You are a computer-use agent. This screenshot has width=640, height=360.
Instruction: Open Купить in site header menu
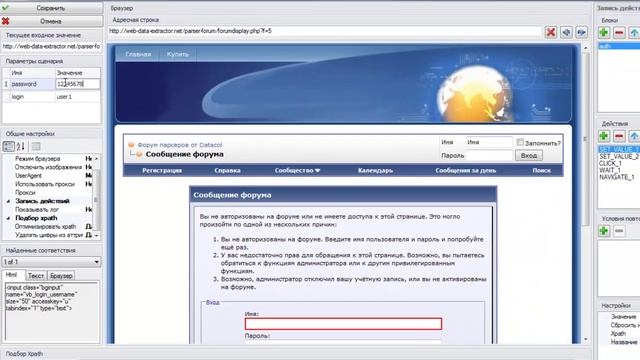(x=178, y=54)
